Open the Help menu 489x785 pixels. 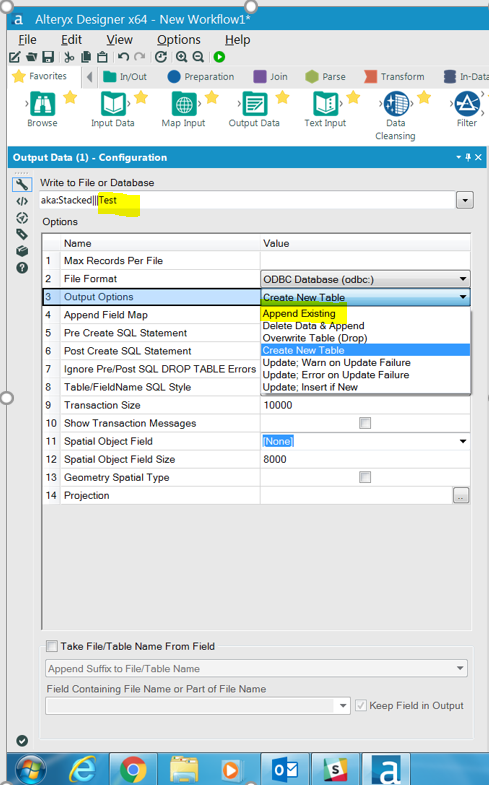pyautogui.click(x=237, y=40)
